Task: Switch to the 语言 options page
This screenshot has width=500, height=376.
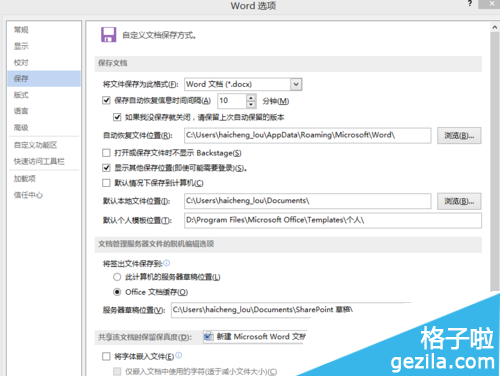Action: pos(21,111)
